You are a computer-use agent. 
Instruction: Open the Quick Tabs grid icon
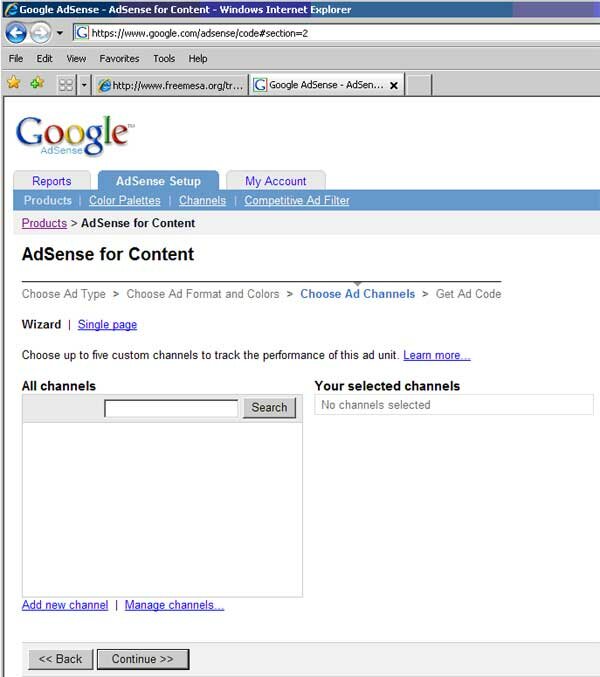(x=66, y=85)
